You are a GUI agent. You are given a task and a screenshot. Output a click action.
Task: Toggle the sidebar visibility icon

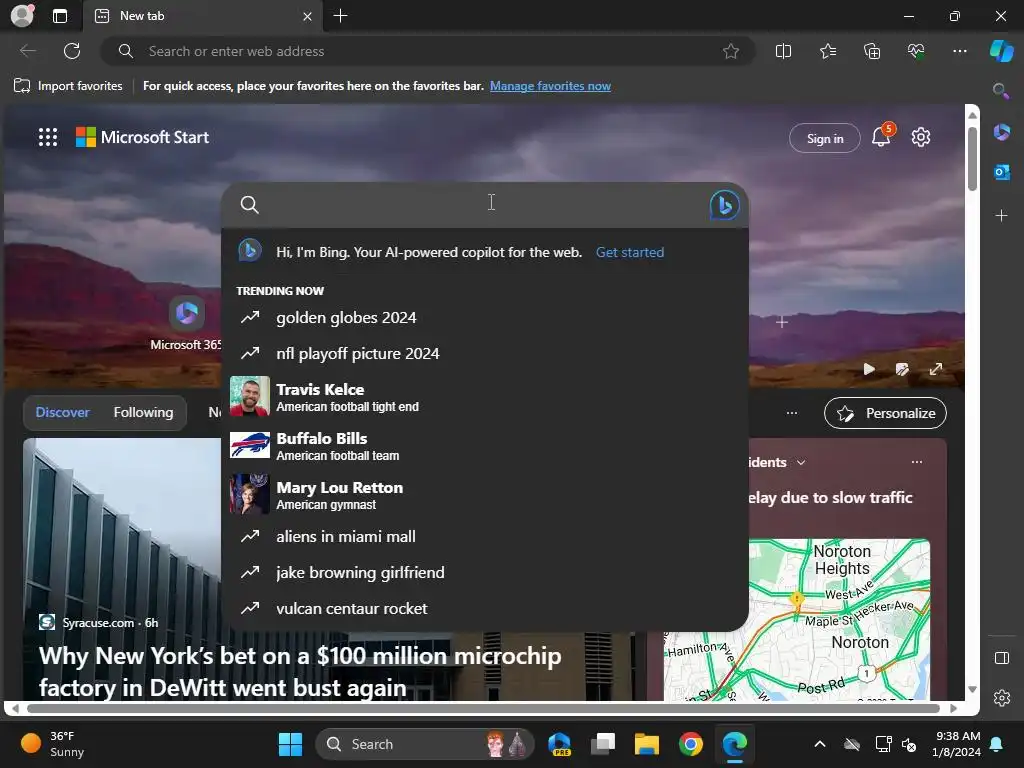1001,658
